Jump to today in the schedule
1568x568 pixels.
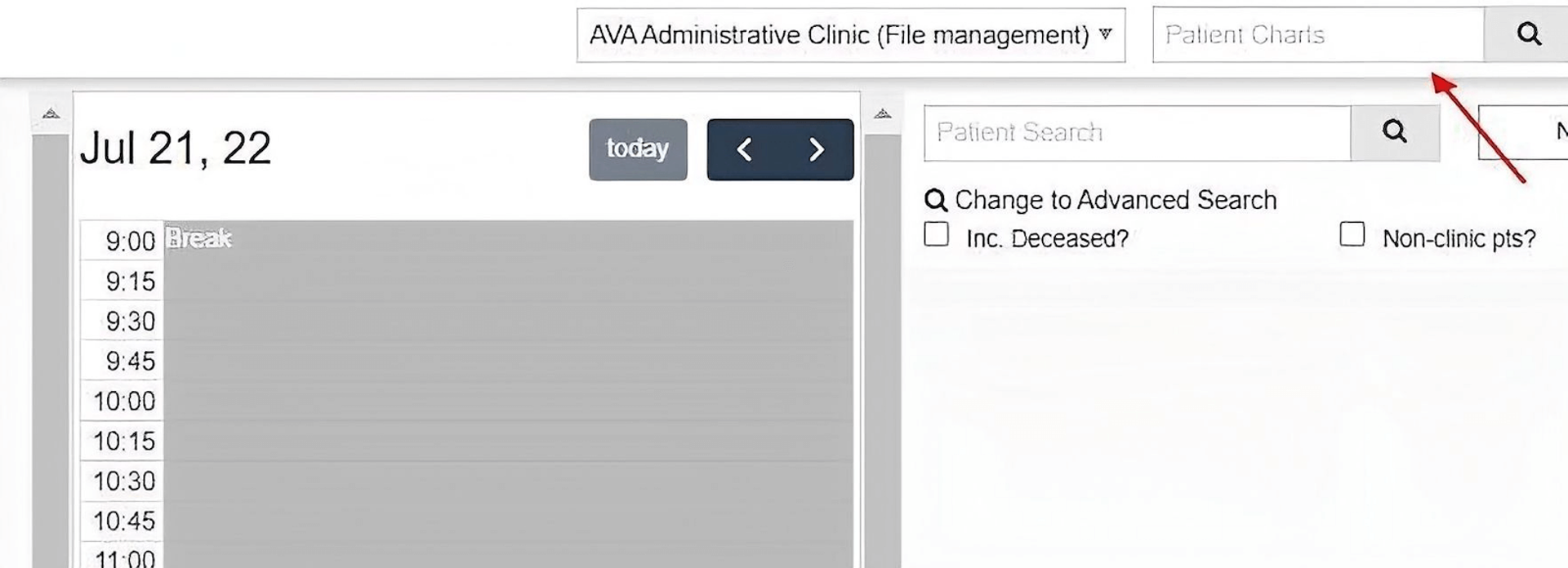click(x=638, y=149)
